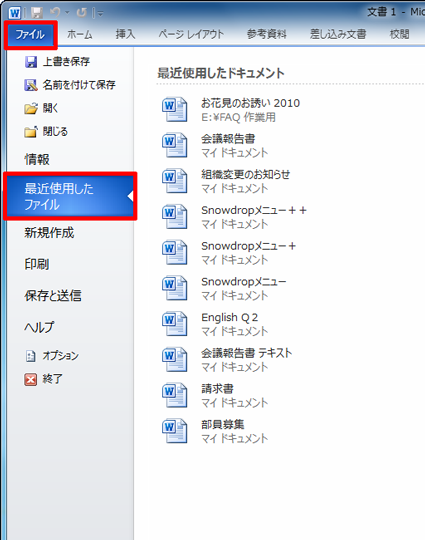Click the file path E:¥FAQ 作業用
This screenshot has height=540, width=425.
pyautogui.click(x=239, y=117)
